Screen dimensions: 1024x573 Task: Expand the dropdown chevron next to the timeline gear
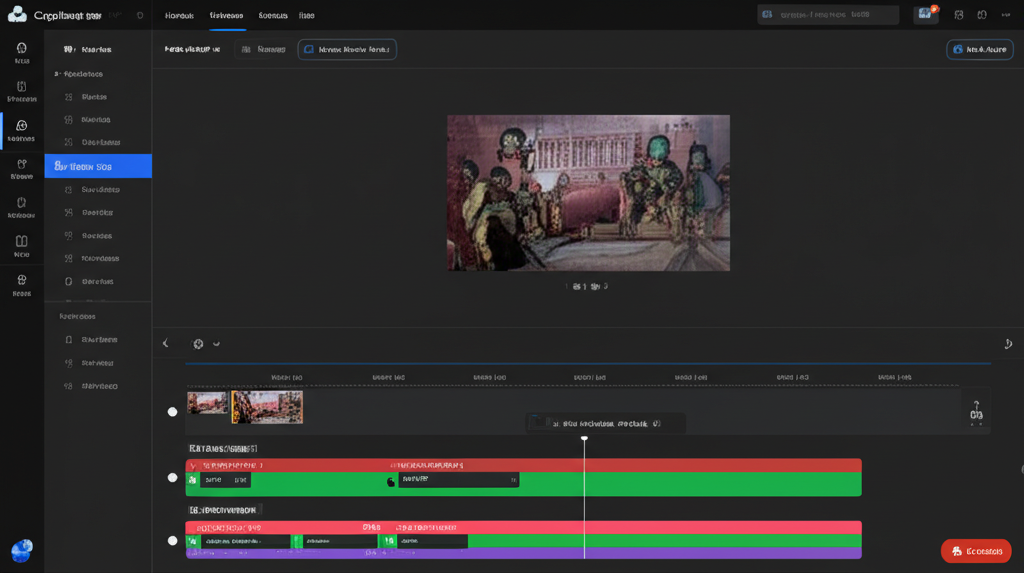(216, 344)
